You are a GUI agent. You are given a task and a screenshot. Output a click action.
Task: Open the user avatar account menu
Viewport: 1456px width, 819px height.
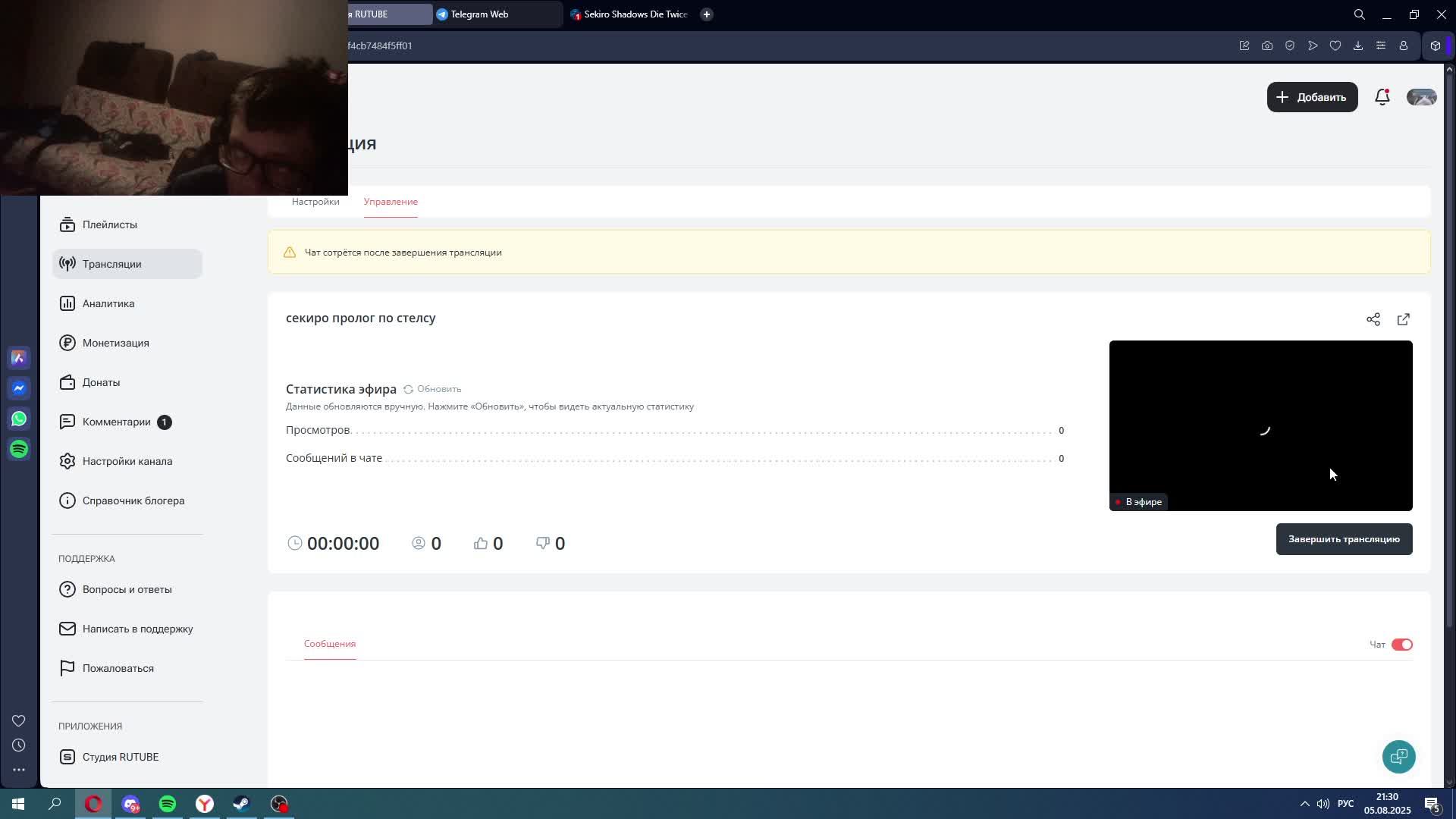[x=1421, y=97]
